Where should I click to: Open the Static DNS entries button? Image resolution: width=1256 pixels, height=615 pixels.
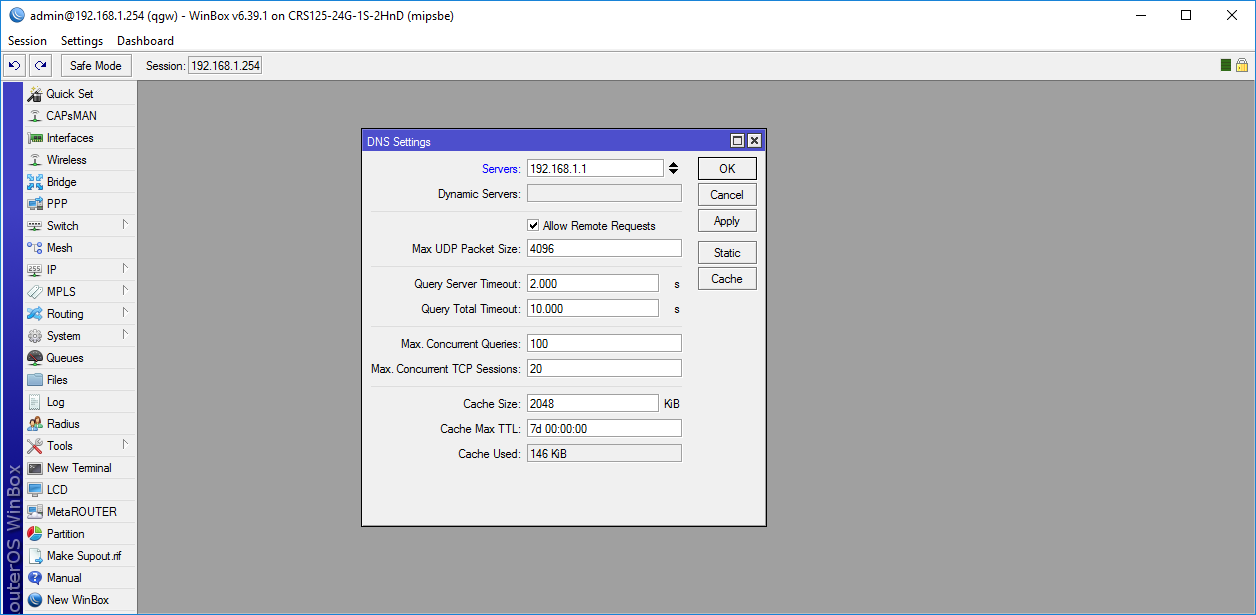click(727, 253)
